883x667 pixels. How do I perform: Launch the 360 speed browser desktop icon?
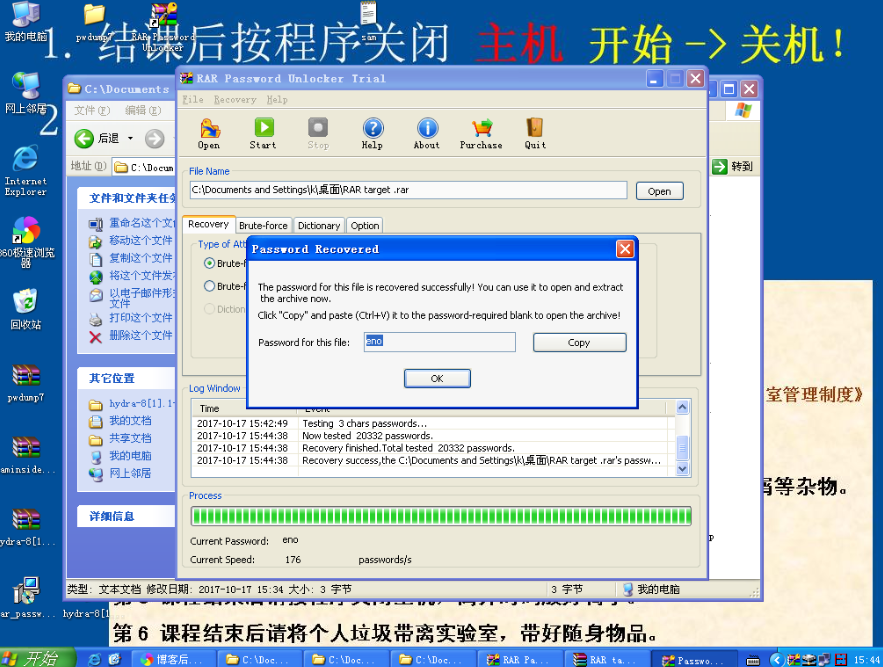(x=26, y=241)
